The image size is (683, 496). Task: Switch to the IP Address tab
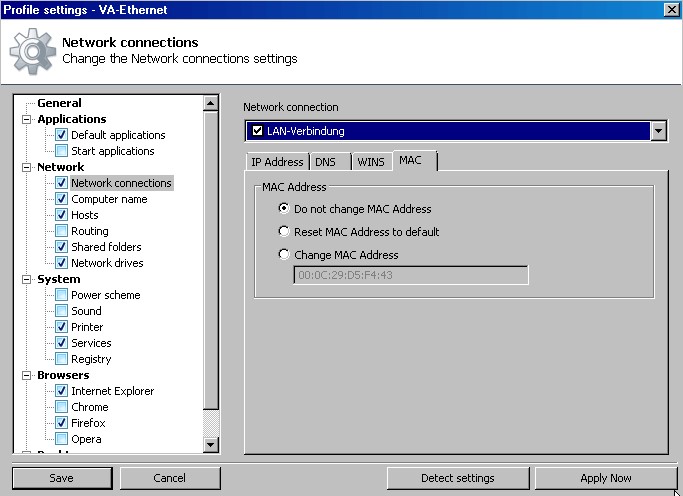[x=277, y=162]
